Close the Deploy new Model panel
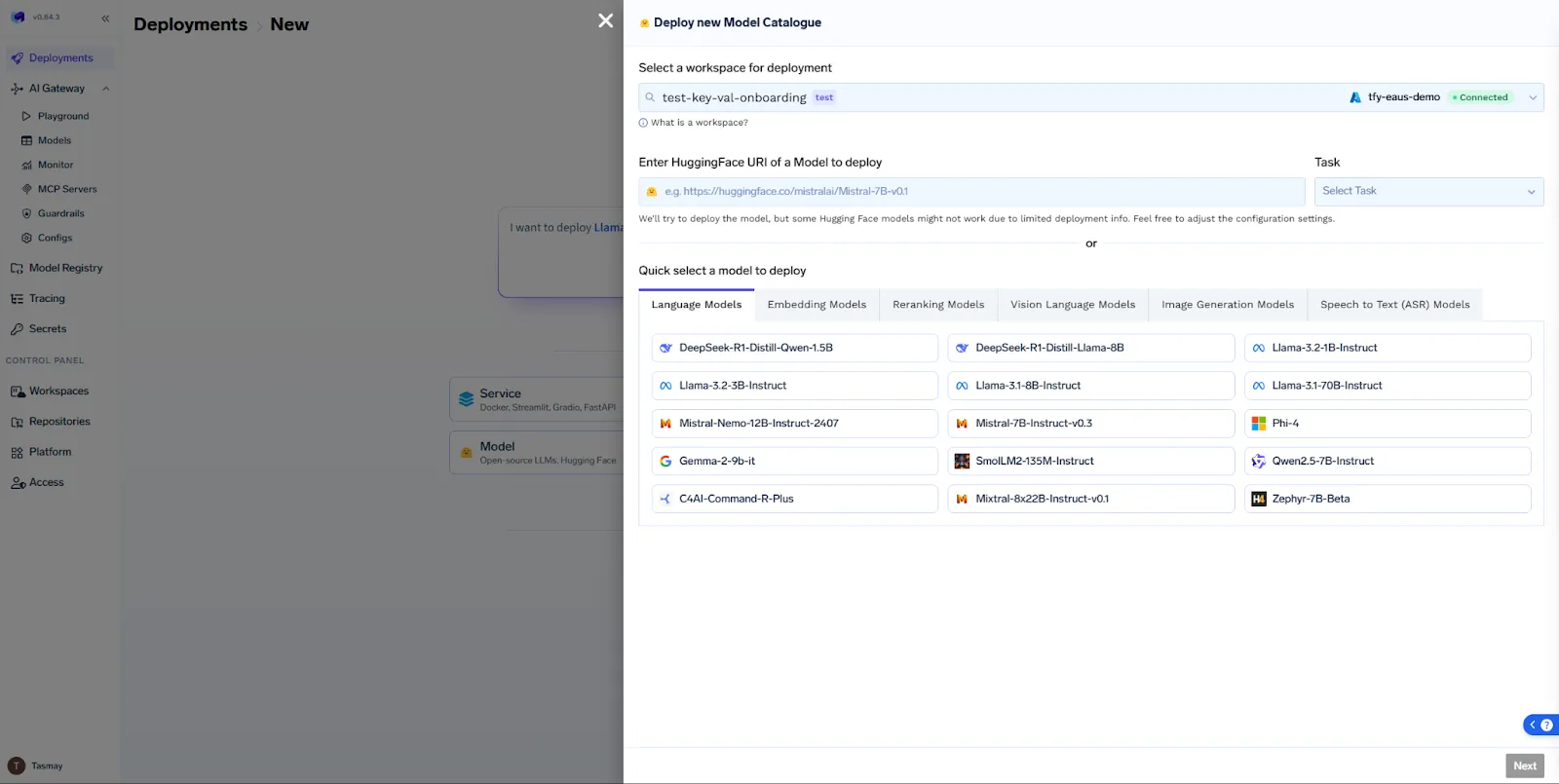 click(605, 20)
